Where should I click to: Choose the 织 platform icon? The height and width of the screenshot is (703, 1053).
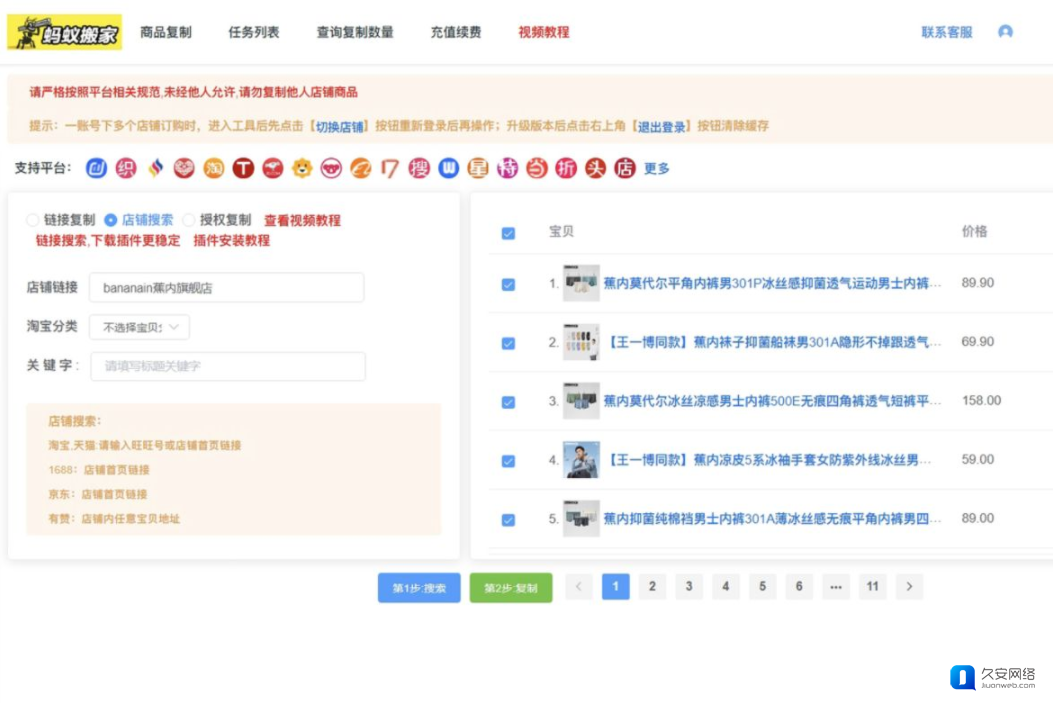tap(126, 168)
